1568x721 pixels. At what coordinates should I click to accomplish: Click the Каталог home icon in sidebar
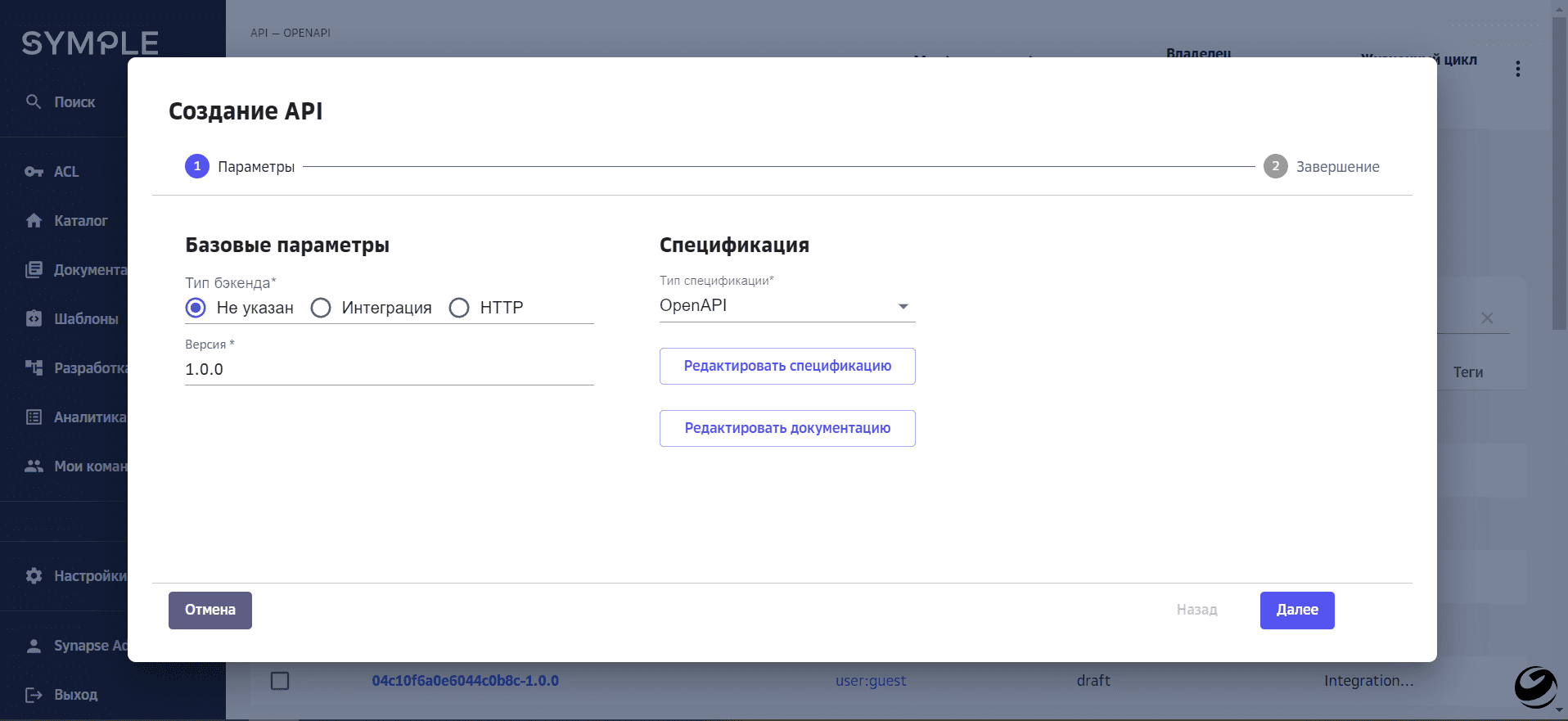pyautogui.click(x=34, y=221)
